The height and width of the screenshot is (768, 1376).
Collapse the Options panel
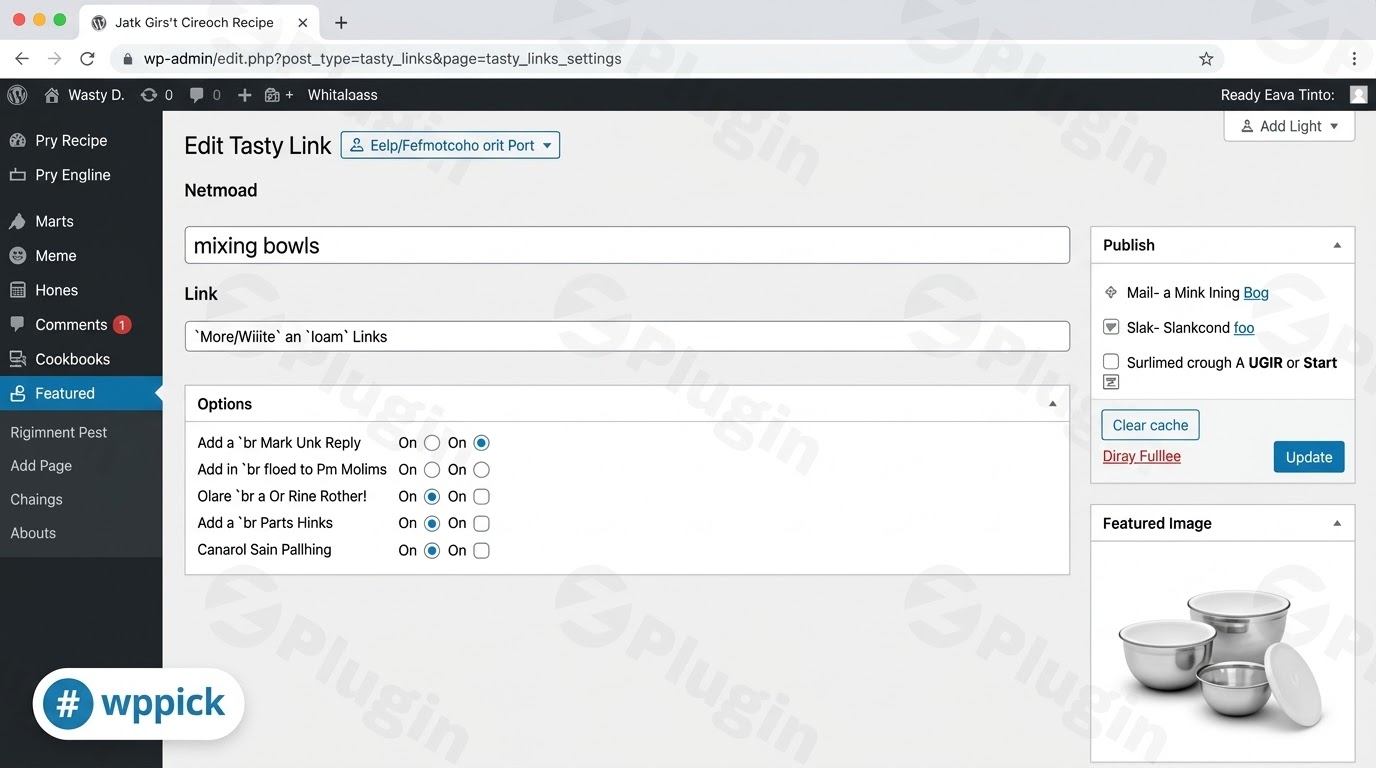1052,404
